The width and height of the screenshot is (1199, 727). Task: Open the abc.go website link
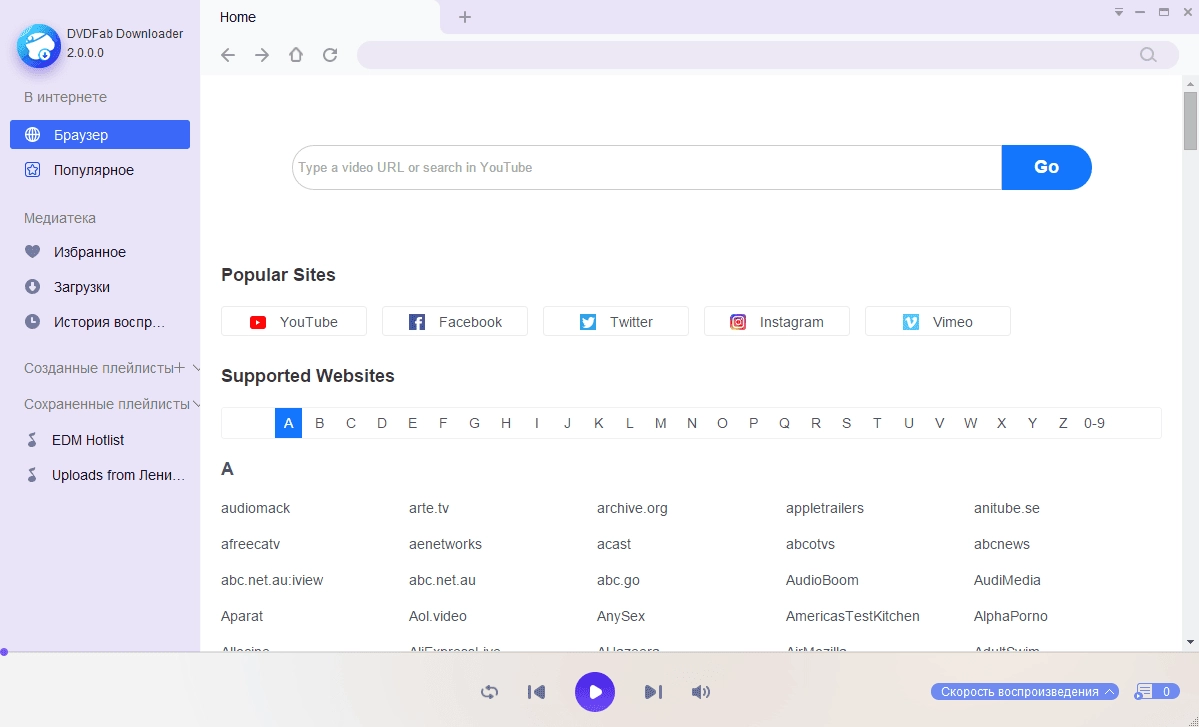coord(618,580)
